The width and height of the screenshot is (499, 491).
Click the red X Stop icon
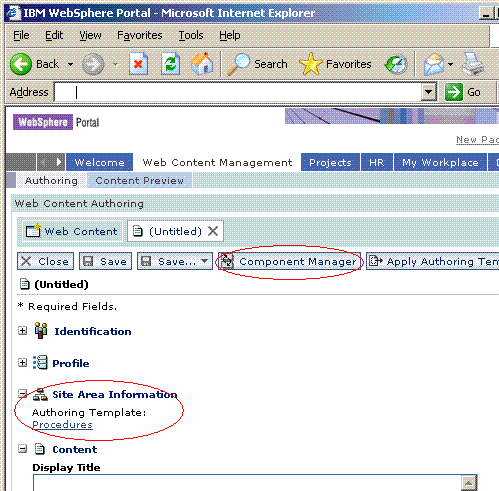(x=138, y=64)
